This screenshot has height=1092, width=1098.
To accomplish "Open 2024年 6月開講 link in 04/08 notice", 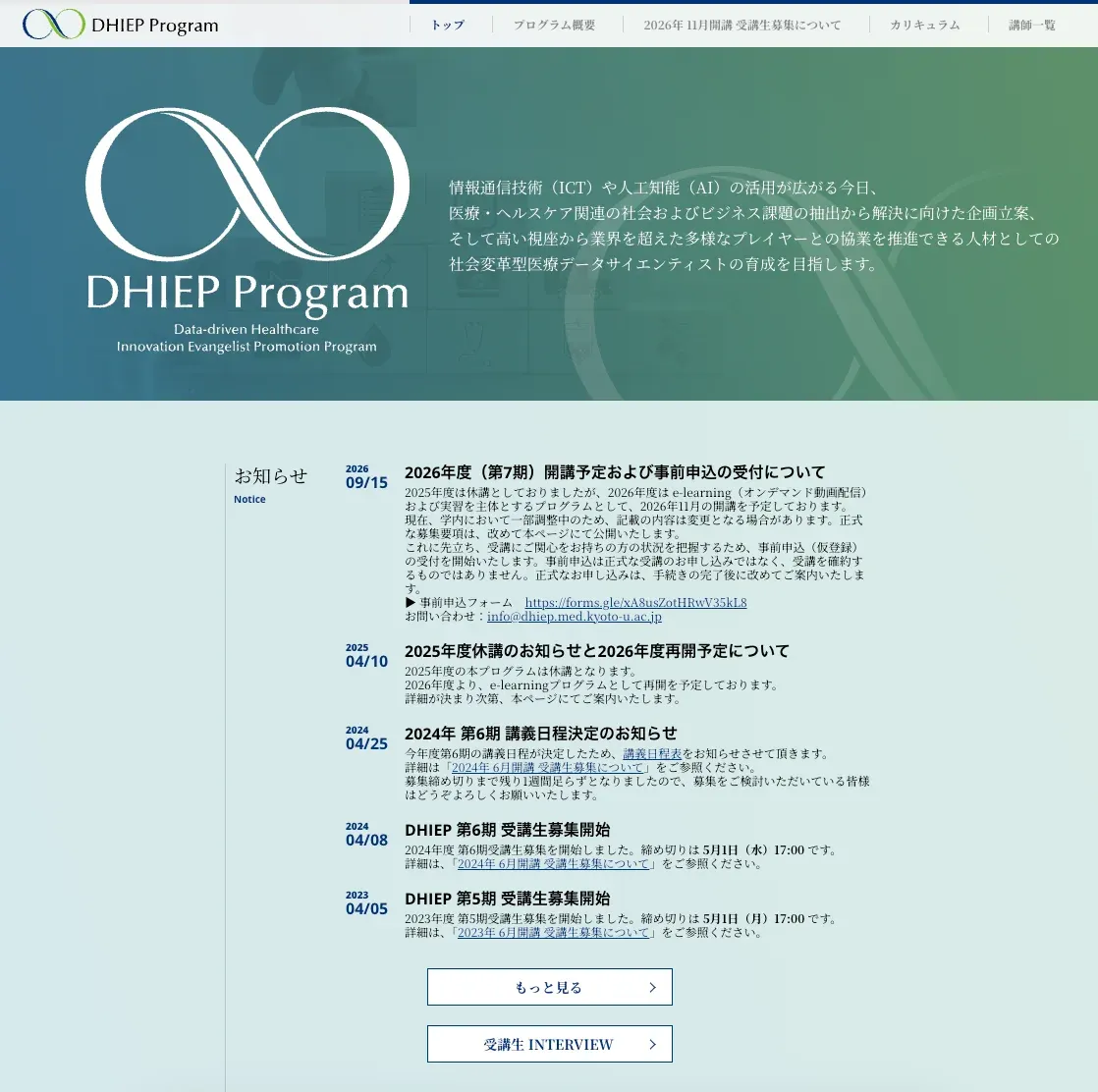I will (553, 864).
